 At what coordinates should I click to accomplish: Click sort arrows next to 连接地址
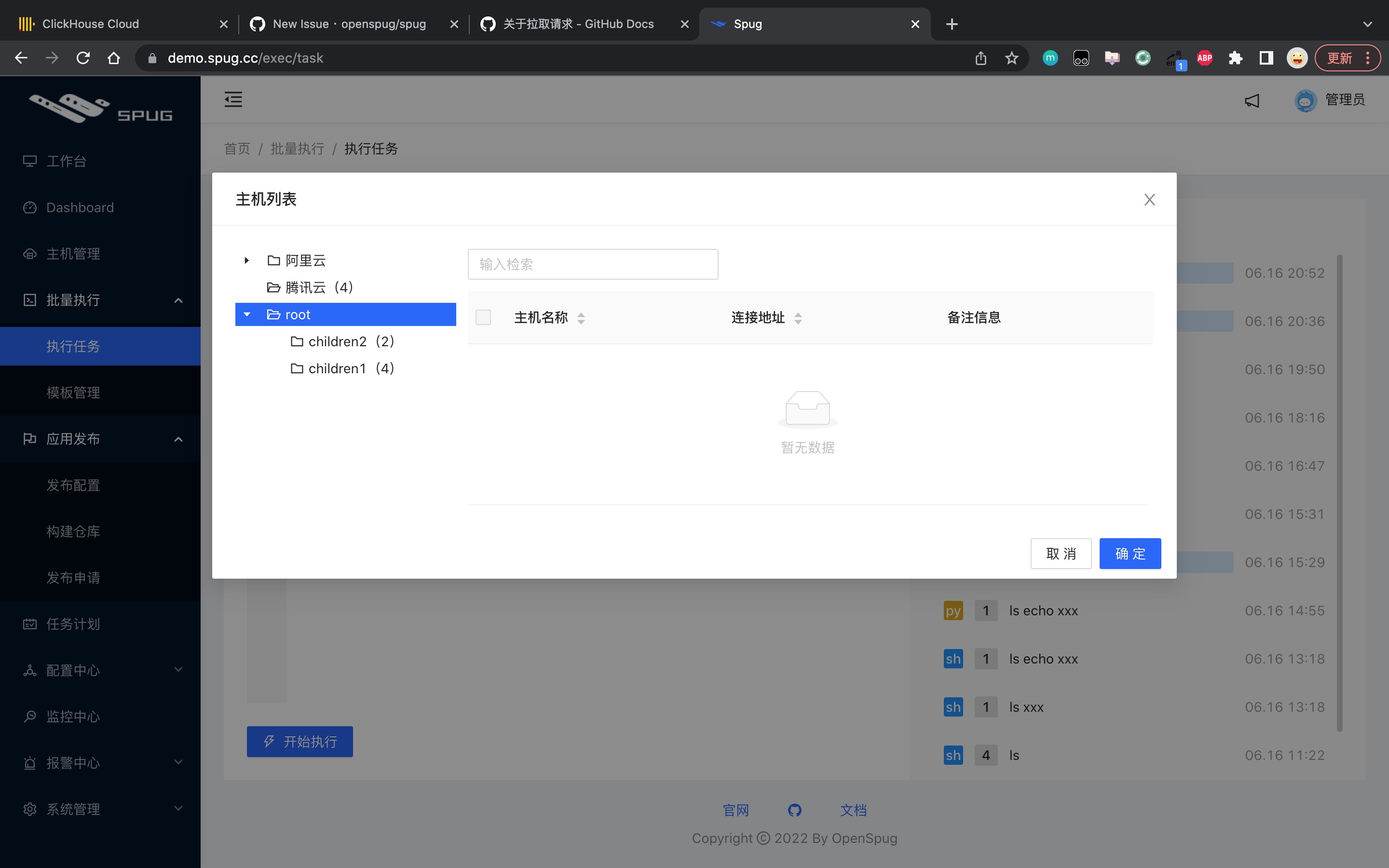coord(798,318)
